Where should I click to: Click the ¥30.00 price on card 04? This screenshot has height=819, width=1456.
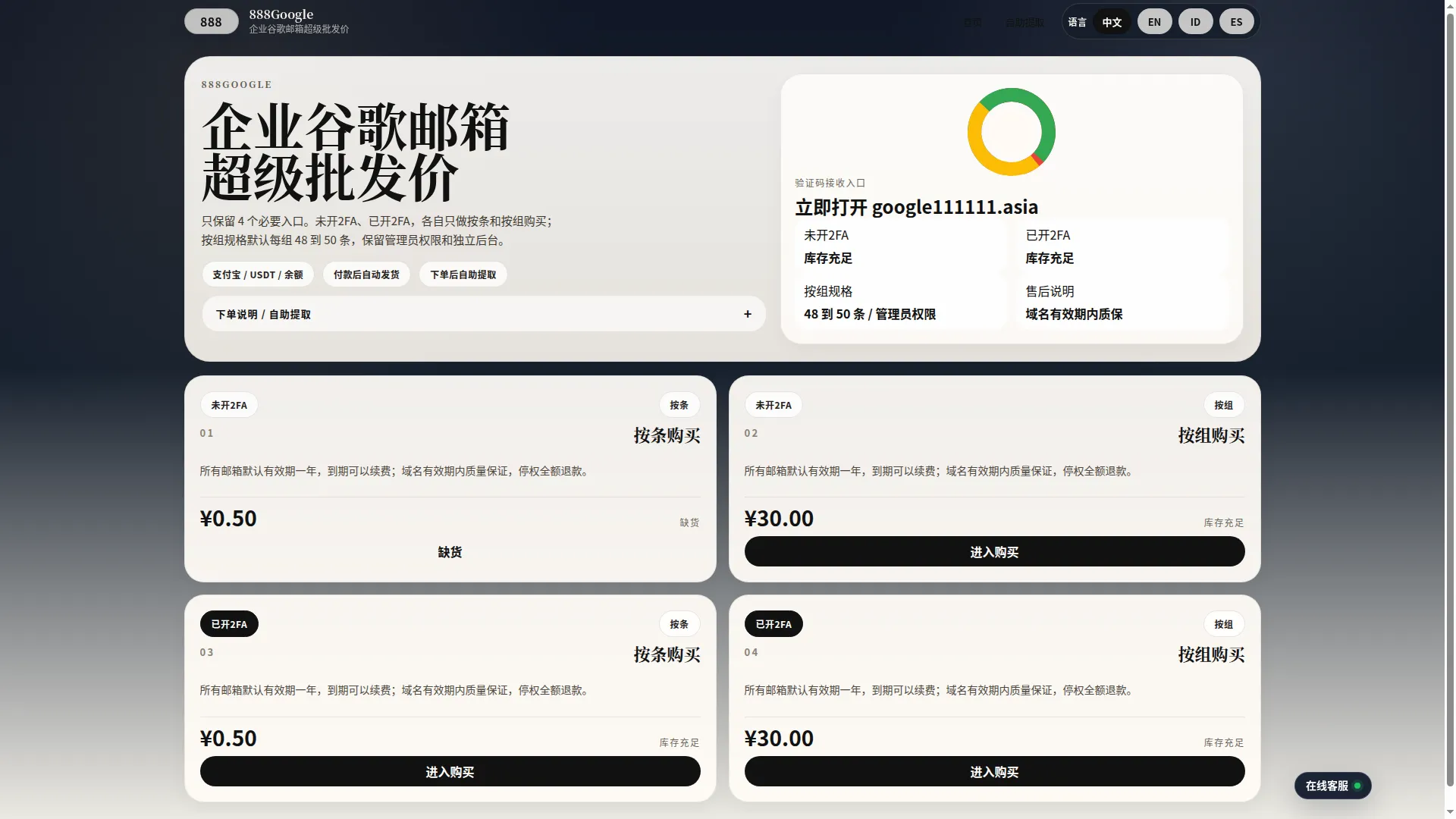[779, 739]
